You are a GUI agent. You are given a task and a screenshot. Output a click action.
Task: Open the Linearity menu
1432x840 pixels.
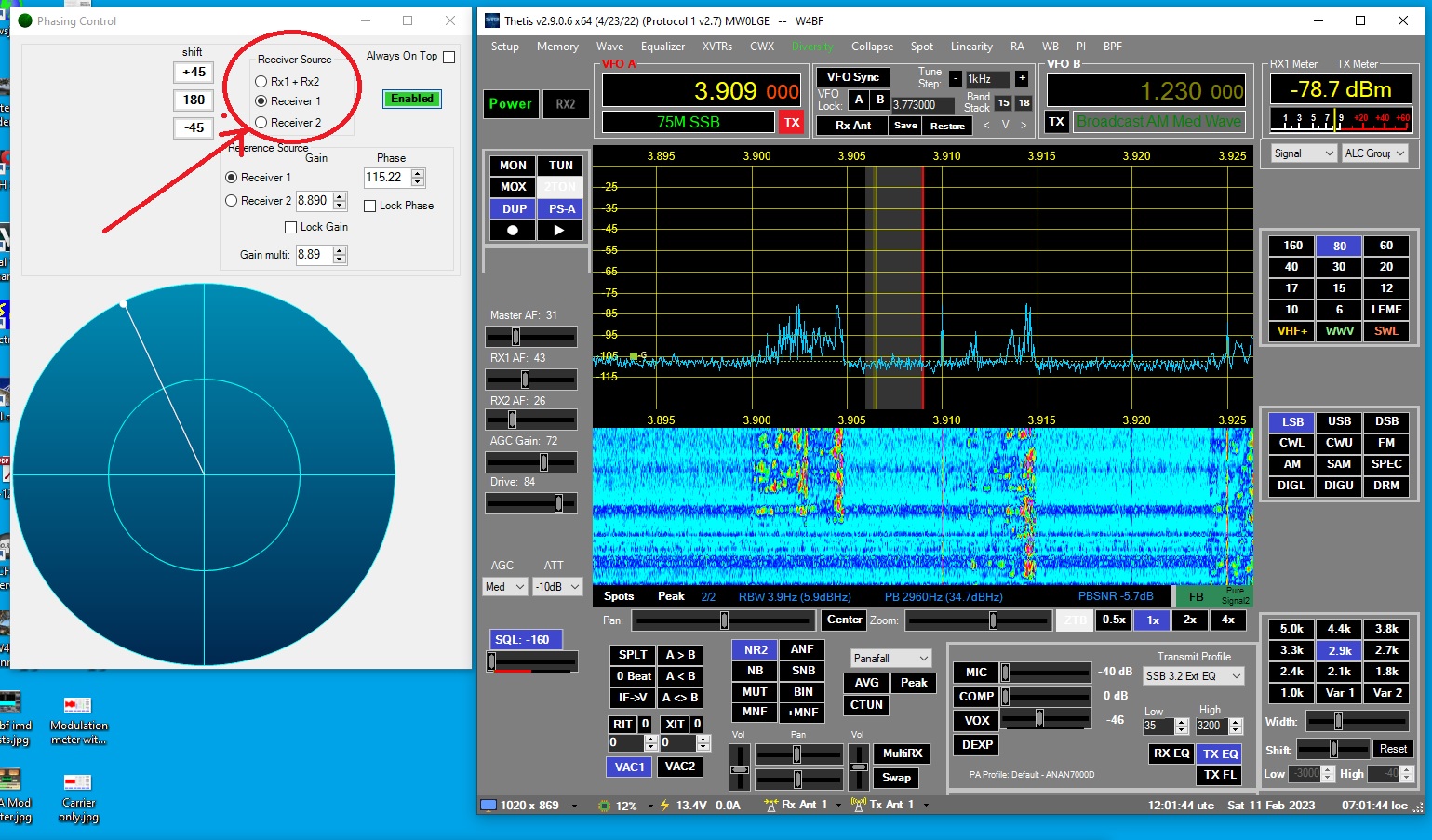pyautogui.click(x=971, y=47)
